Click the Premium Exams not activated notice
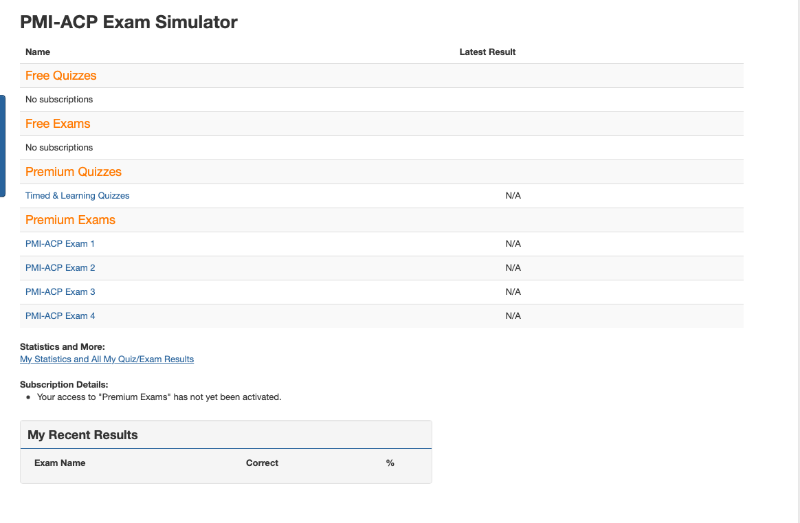 [x=159, y=397]
